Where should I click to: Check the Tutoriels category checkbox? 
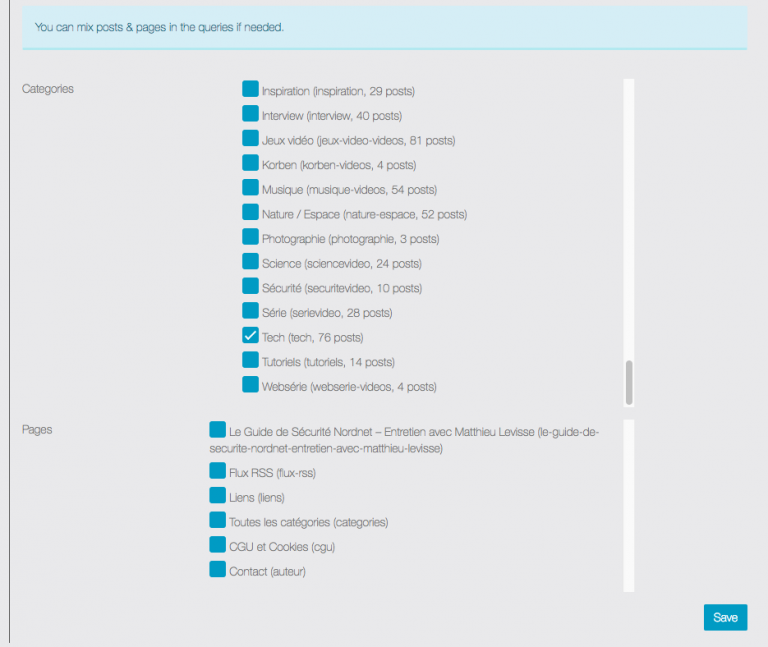click(250, 360)
